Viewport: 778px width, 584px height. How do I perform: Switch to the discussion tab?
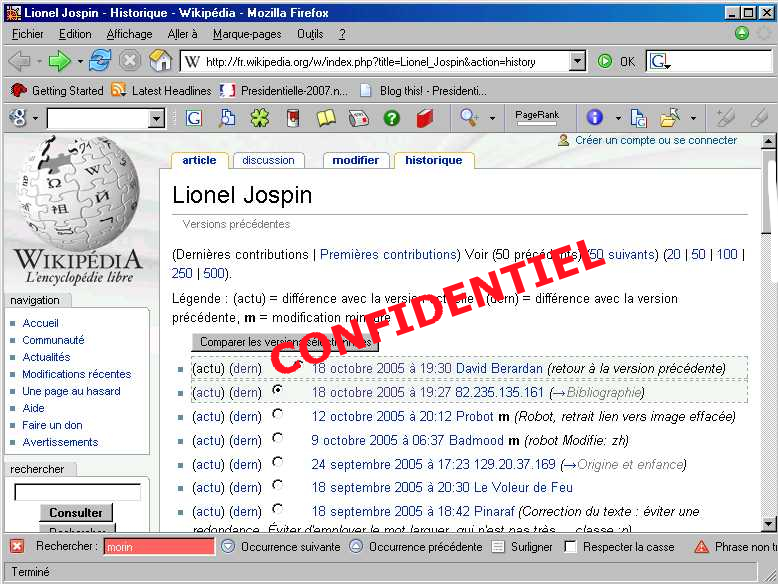pos(268,160)
